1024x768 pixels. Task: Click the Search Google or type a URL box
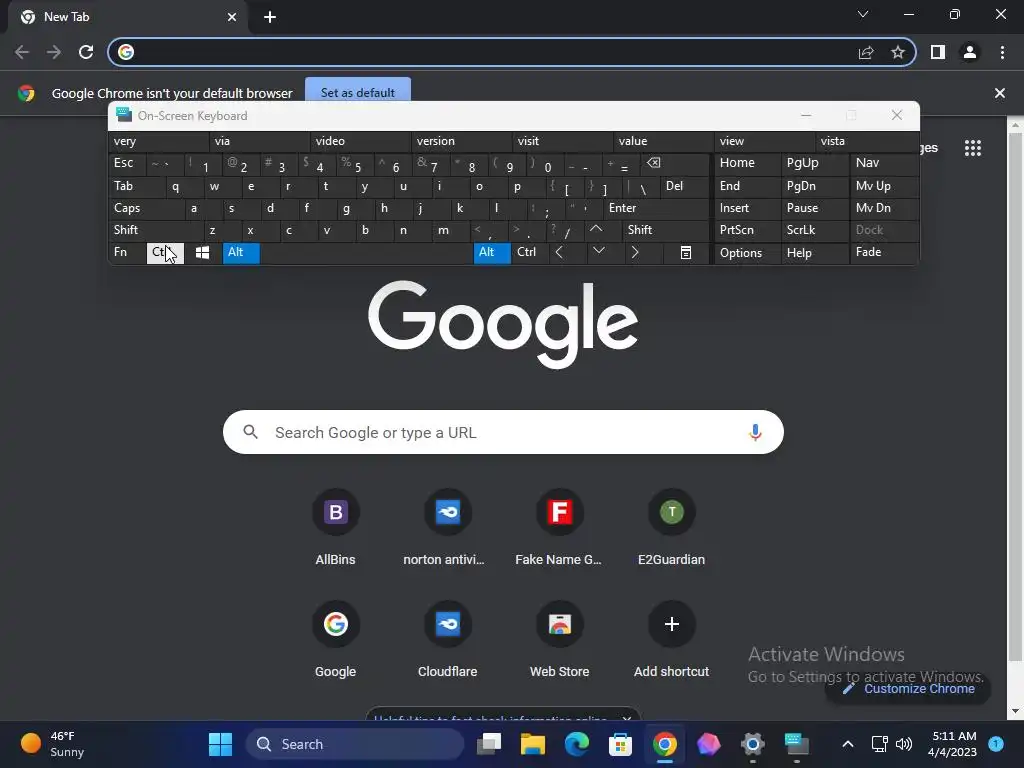pyautogui.click(x=503, y=432)
